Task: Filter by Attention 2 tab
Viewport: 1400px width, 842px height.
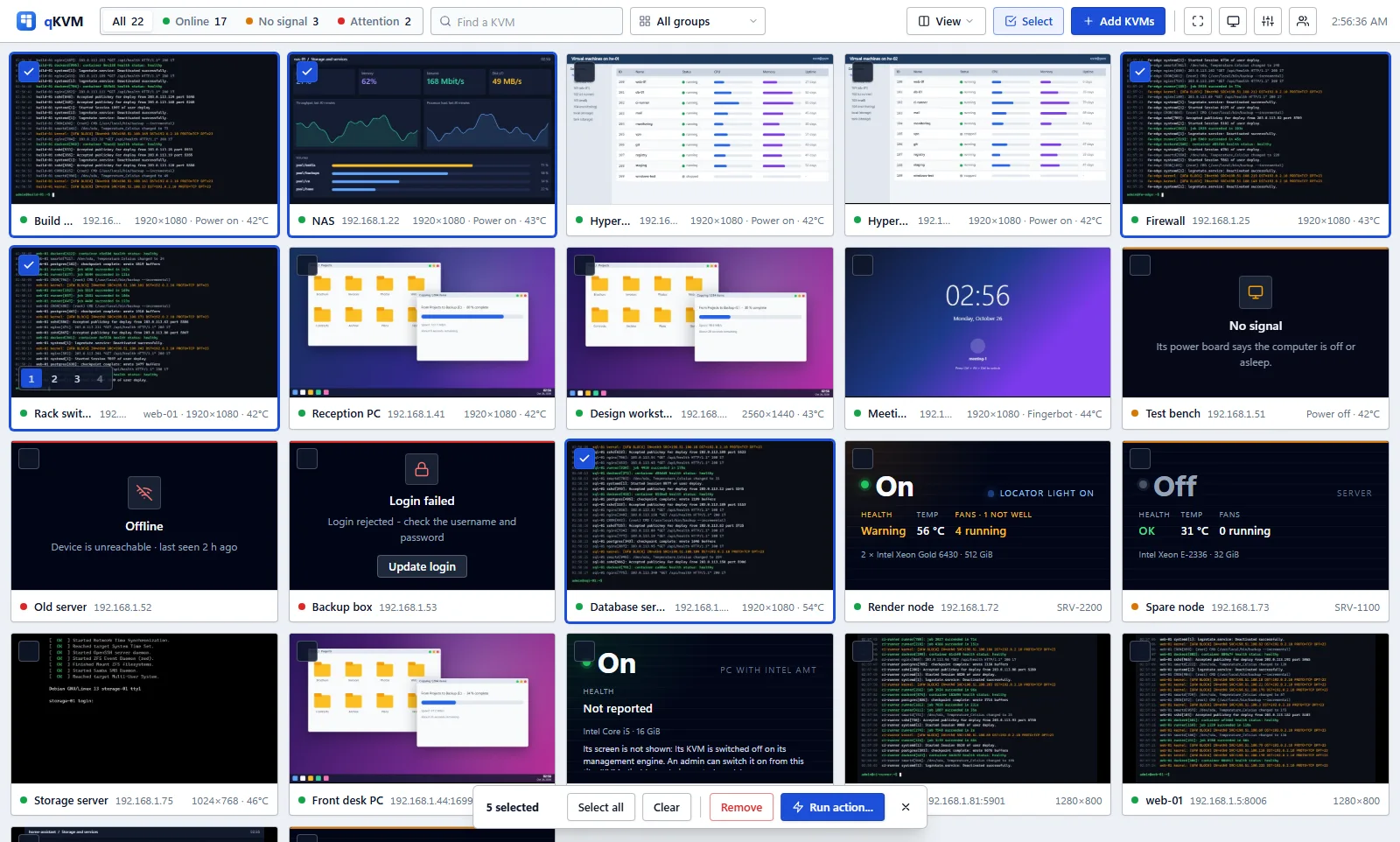Action: coord(374,21)
